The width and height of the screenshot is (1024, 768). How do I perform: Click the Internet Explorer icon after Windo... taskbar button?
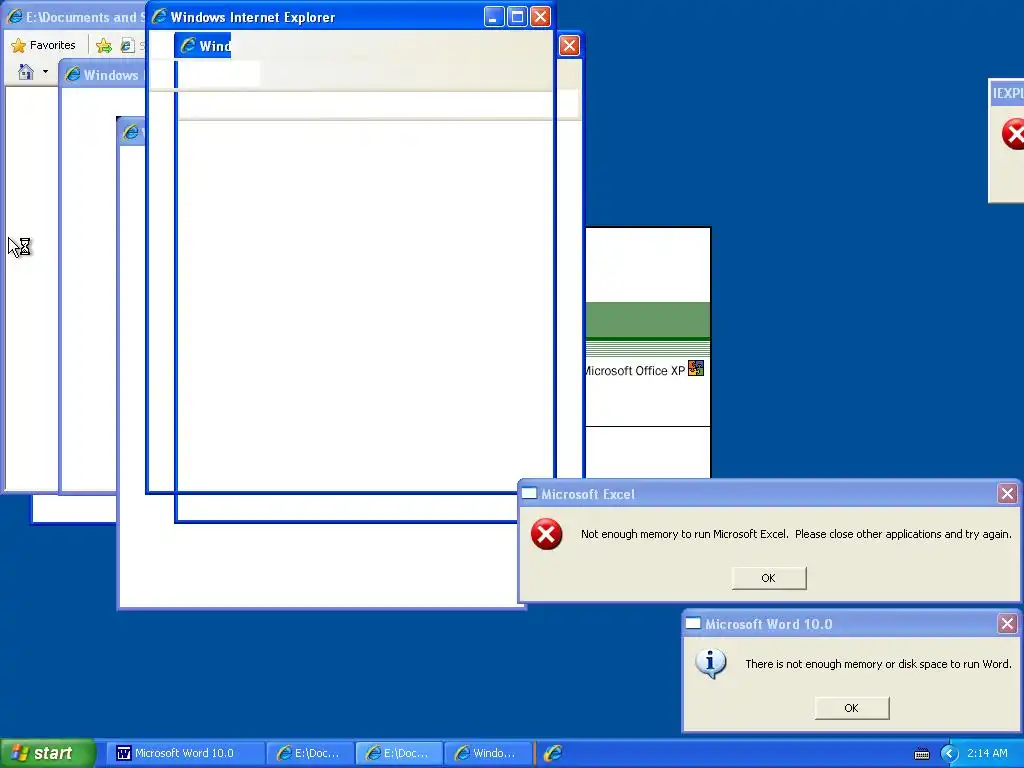click(x=552, y=753)
